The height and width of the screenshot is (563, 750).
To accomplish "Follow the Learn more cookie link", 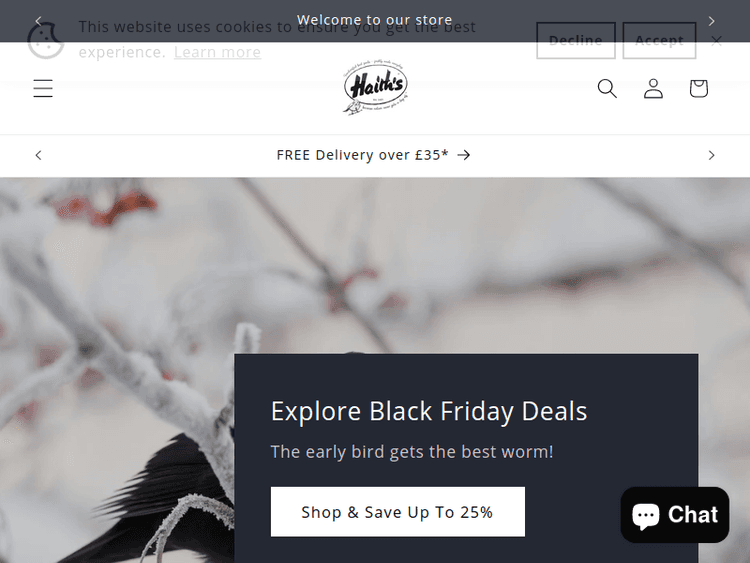I will [217, 52].
